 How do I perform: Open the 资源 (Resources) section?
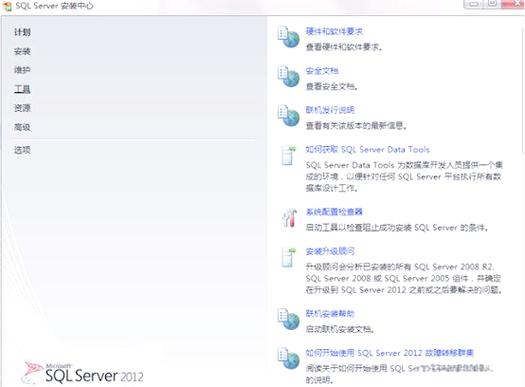point(22,108)
